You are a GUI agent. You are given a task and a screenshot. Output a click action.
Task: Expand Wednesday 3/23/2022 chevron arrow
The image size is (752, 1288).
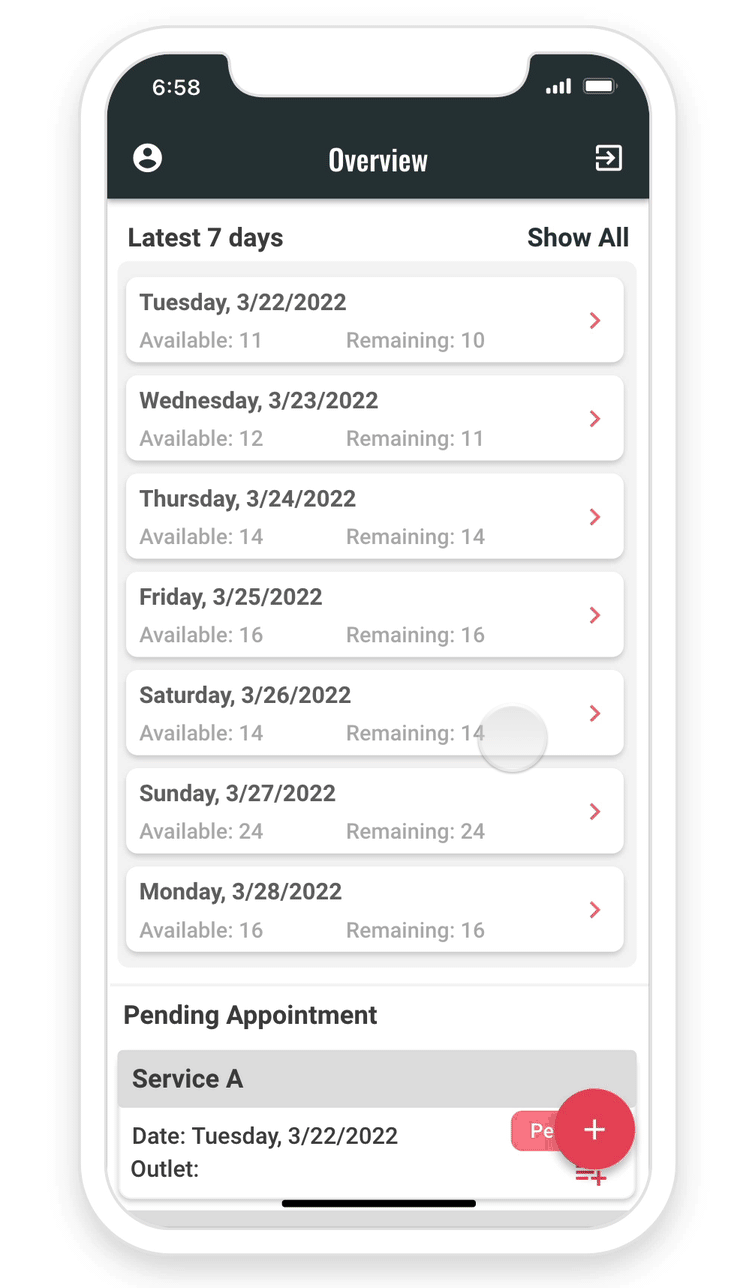pos(595,418)
